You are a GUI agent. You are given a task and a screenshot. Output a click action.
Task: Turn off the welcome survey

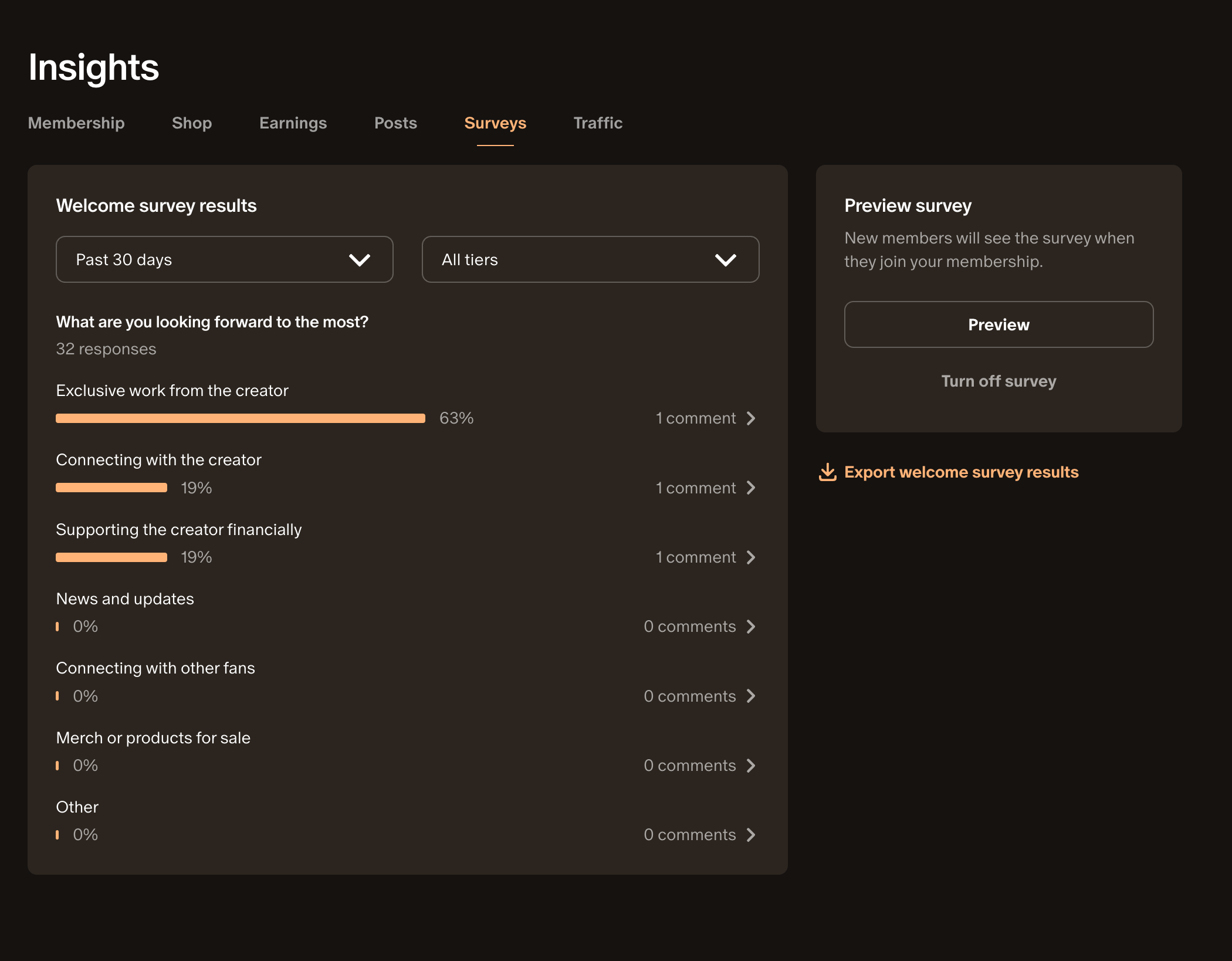998,381
